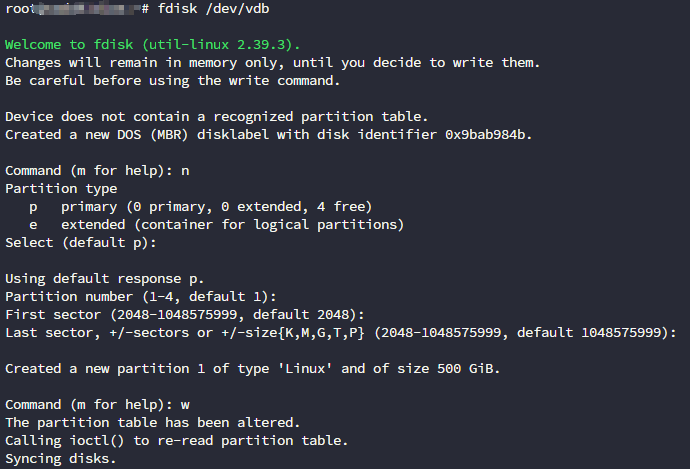Click the 'Partition type' heading line

tap(61, 189)
